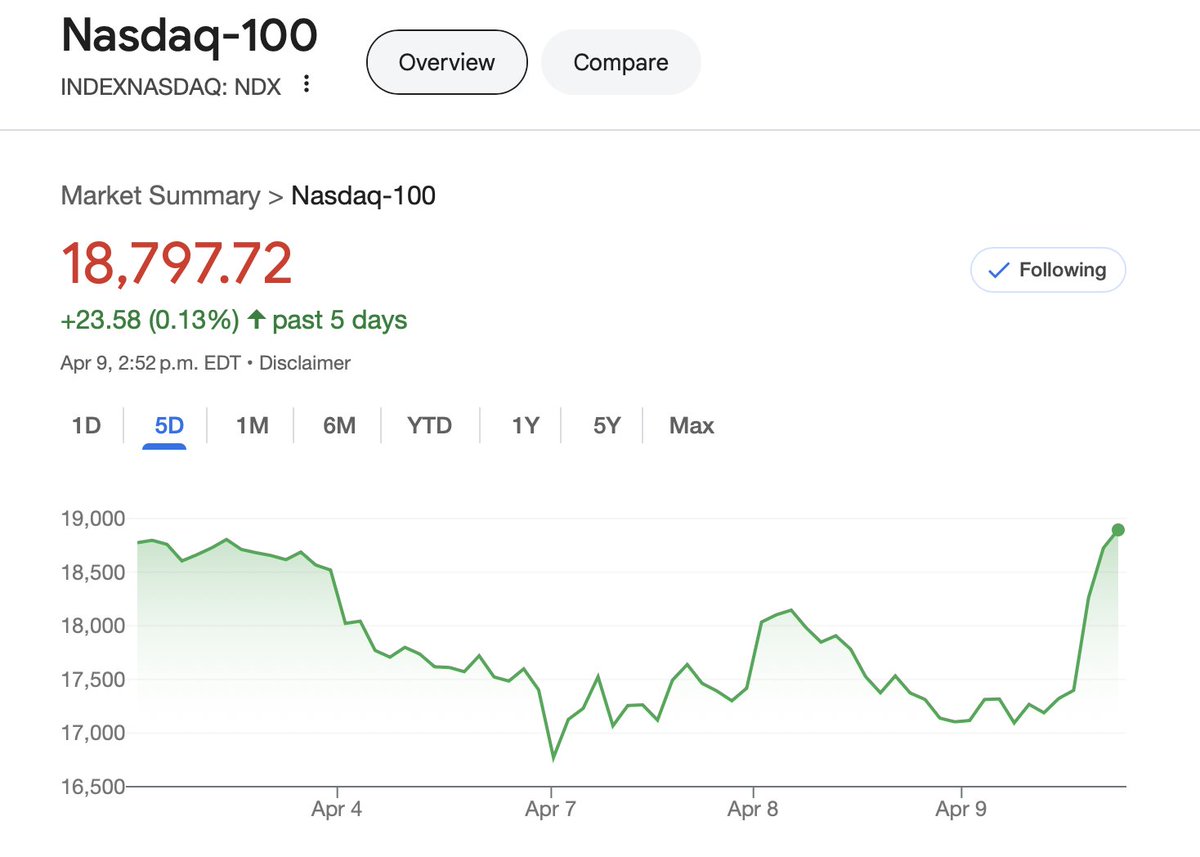1200x857 pixels.
Task: Select the Max time range tab
Action: 692,426
